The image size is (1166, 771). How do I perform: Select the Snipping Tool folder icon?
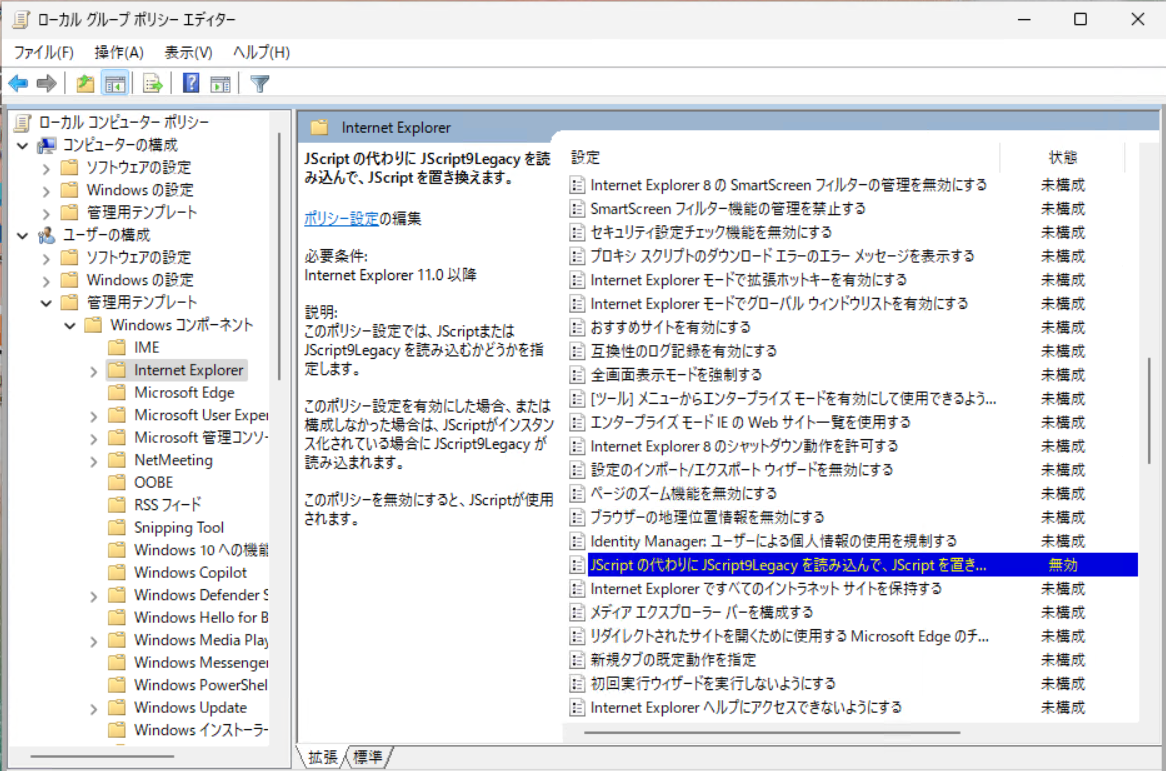[x=117, y=527]
